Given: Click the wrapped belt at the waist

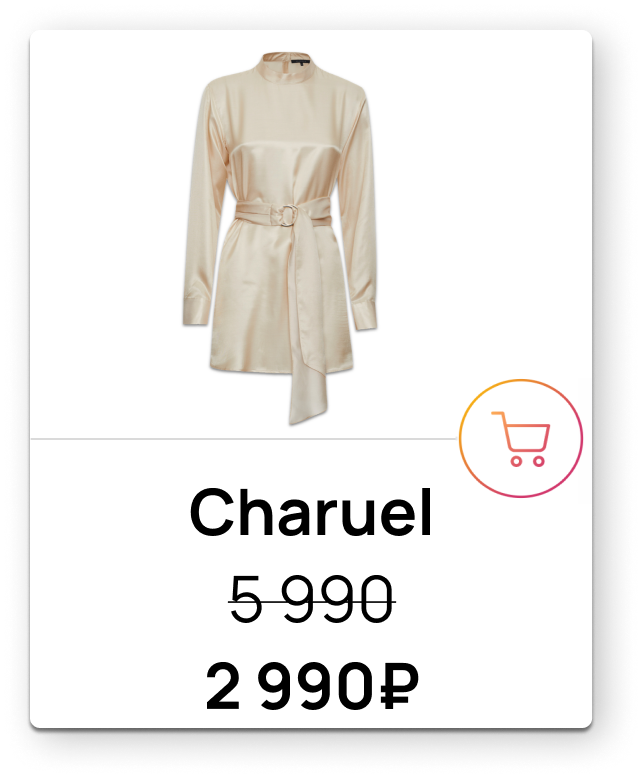Looking at the screenshot, I should pyautogui.click(x=283, y=213).
